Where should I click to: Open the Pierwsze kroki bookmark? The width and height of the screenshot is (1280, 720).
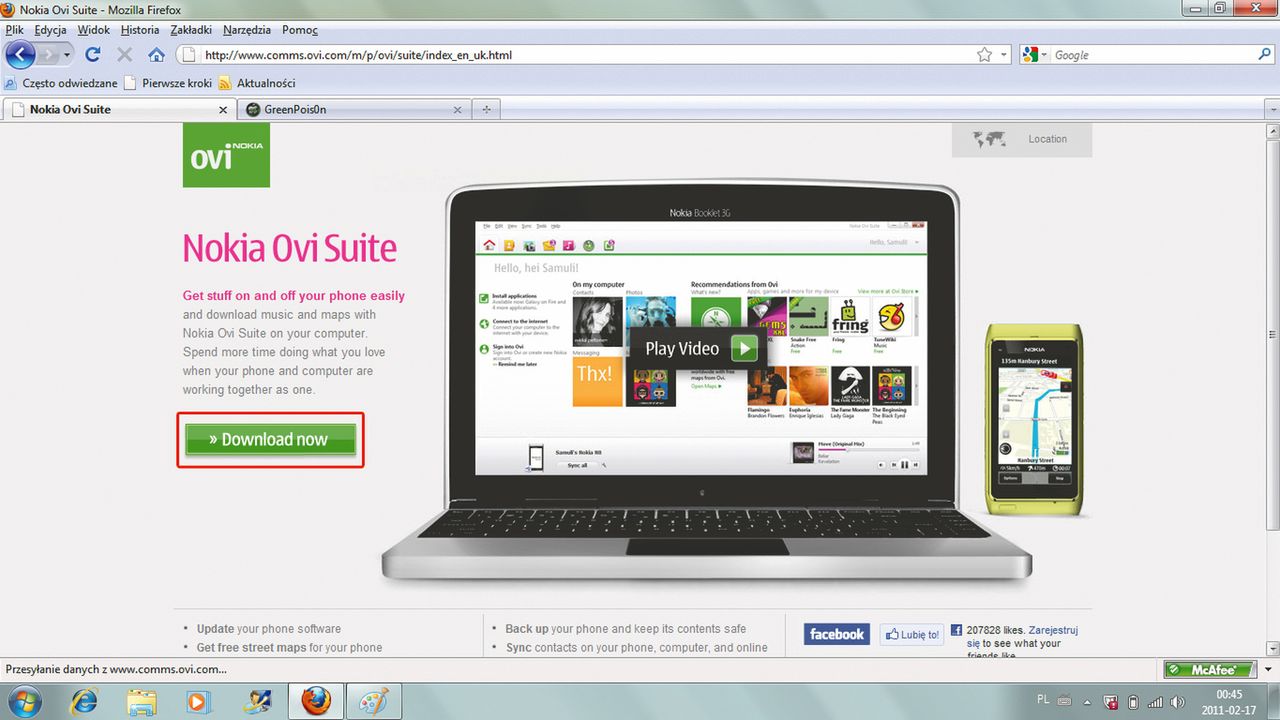coord(168,83)
